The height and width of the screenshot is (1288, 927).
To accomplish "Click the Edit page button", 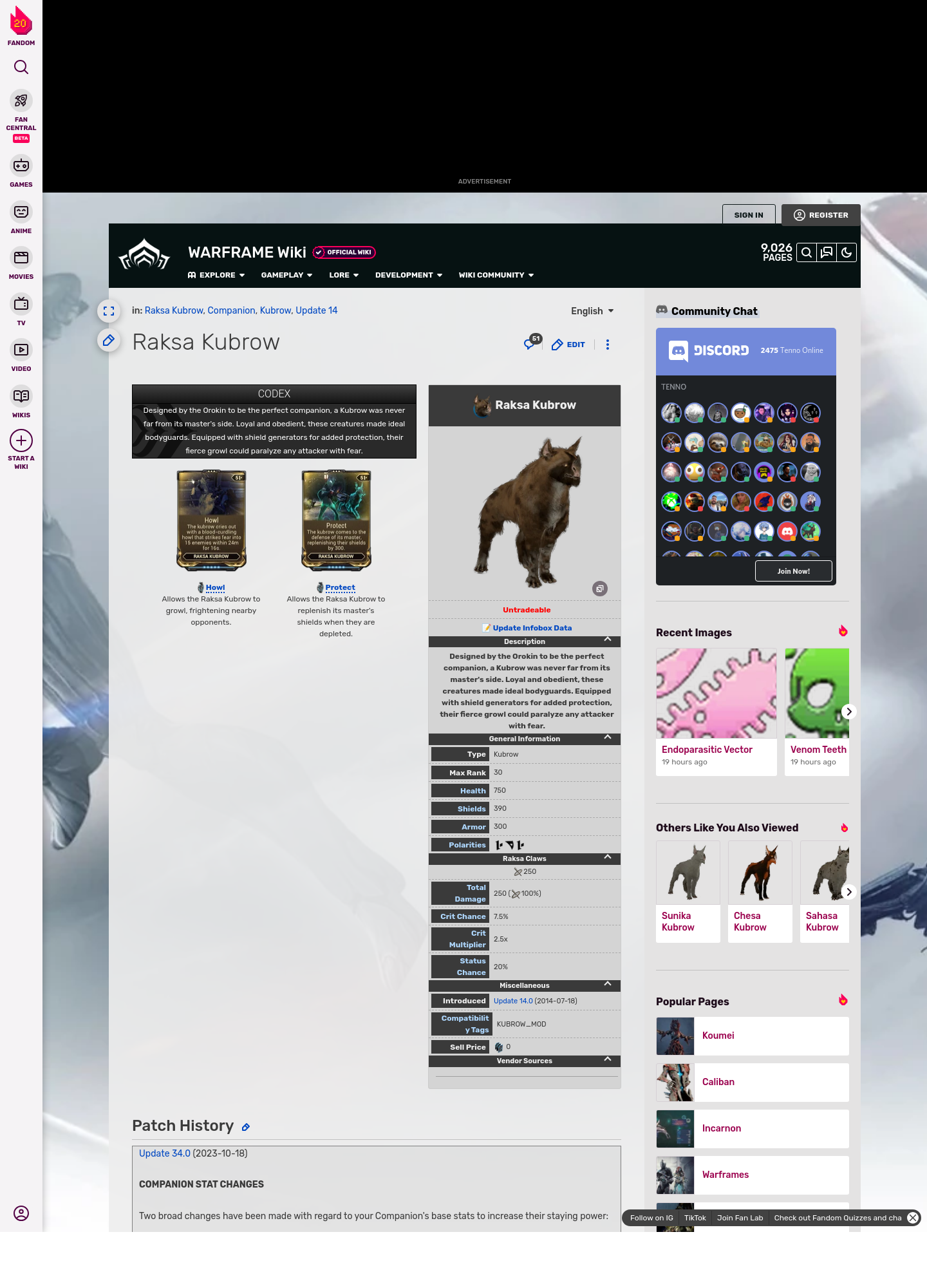I will (x=568, y=345).
